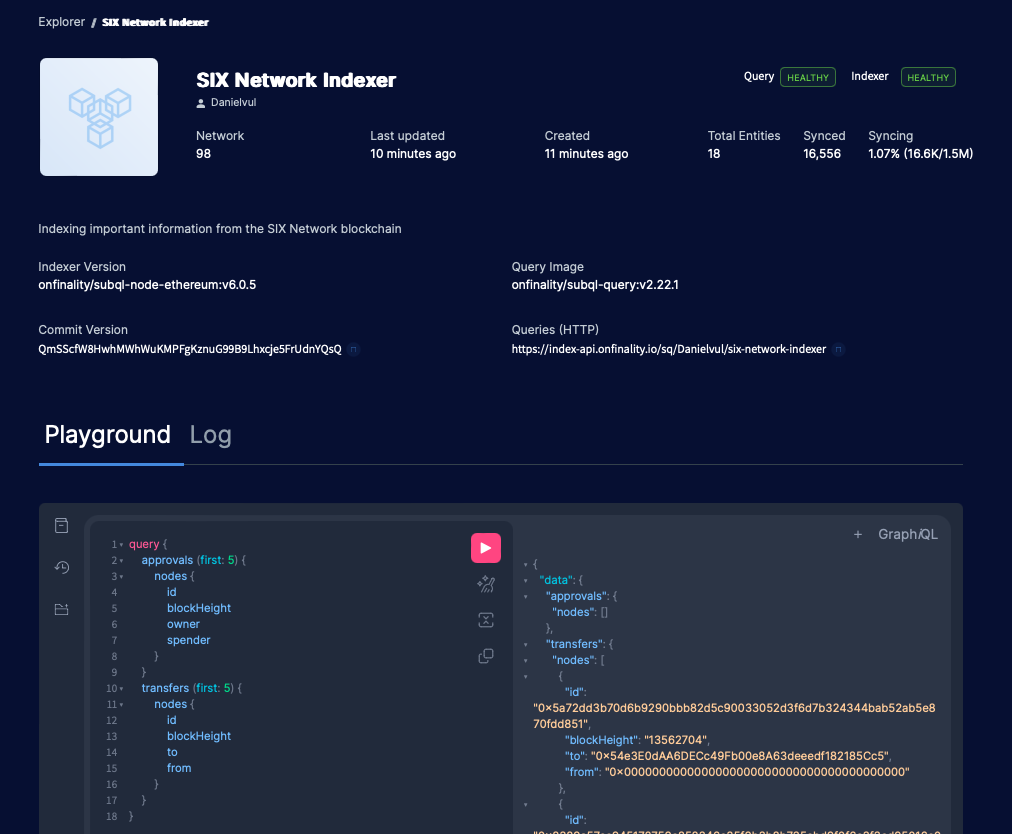Viewport: 1012px width, 834px height.
Task: Switch to the Log tab
Action: click(x=210, y=435)
